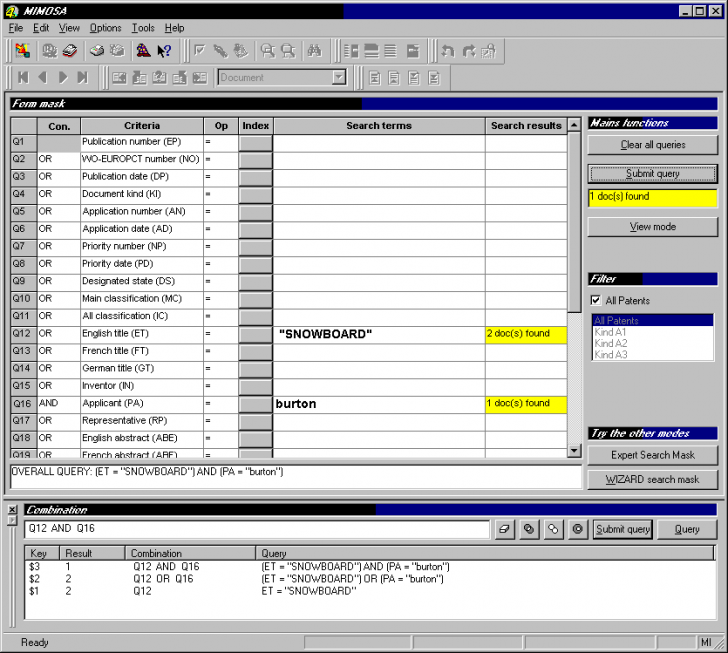
Task: Click the Index button for Applicant row
Action: point(255,405)
